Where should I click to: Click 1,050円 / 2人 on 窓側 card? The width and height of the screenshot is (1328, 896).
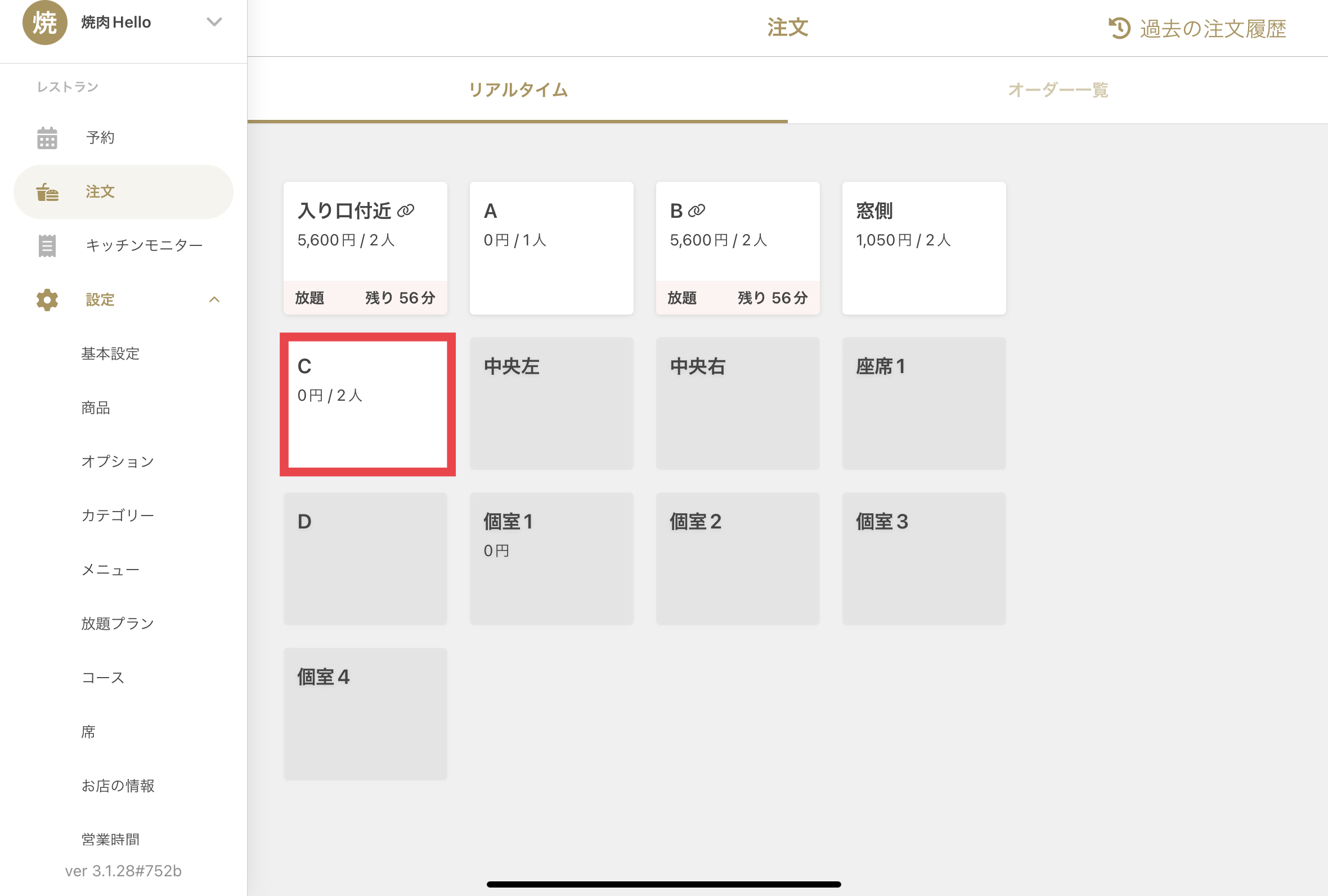pos(903,240)
